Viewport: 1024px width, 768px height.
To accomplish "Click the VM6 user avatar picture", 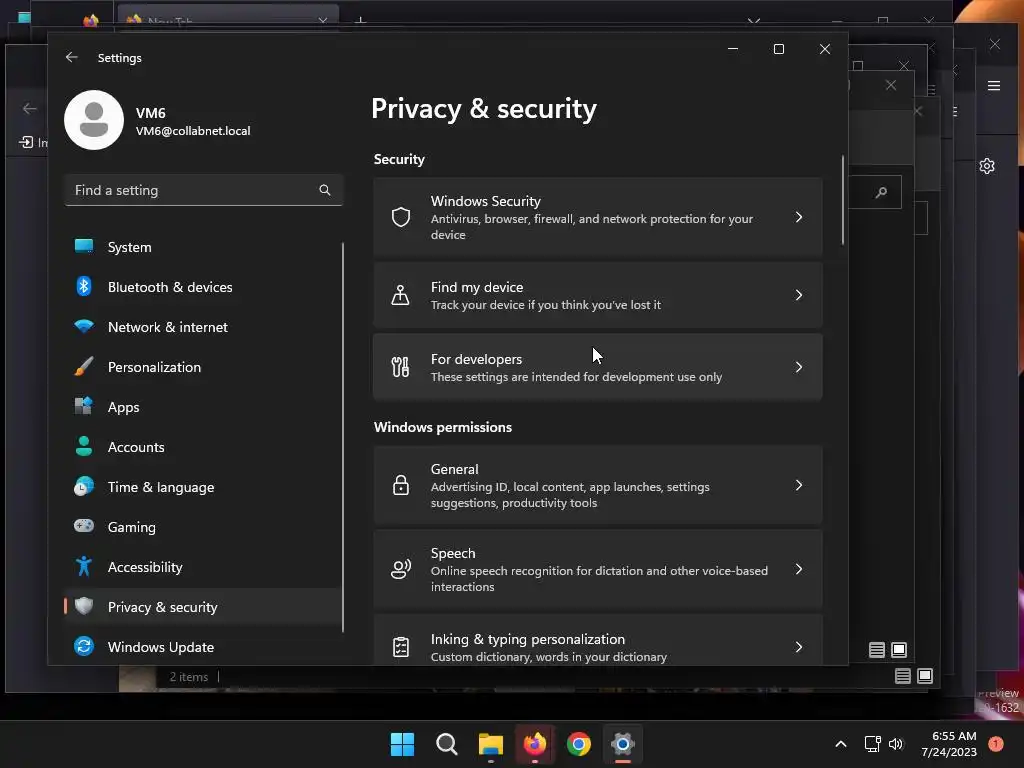I will 94,120.
